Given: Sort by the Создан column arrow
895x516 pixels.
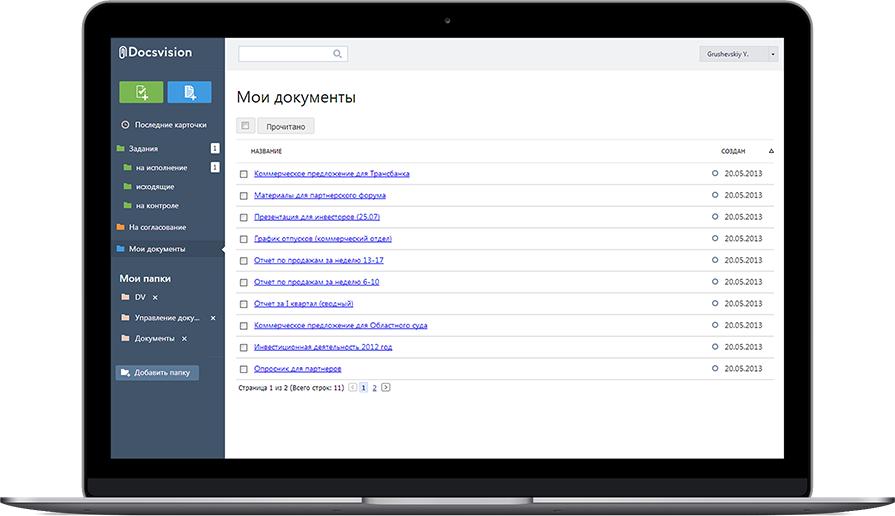Looking at the screenshot, I should click(x=771, y=151).
